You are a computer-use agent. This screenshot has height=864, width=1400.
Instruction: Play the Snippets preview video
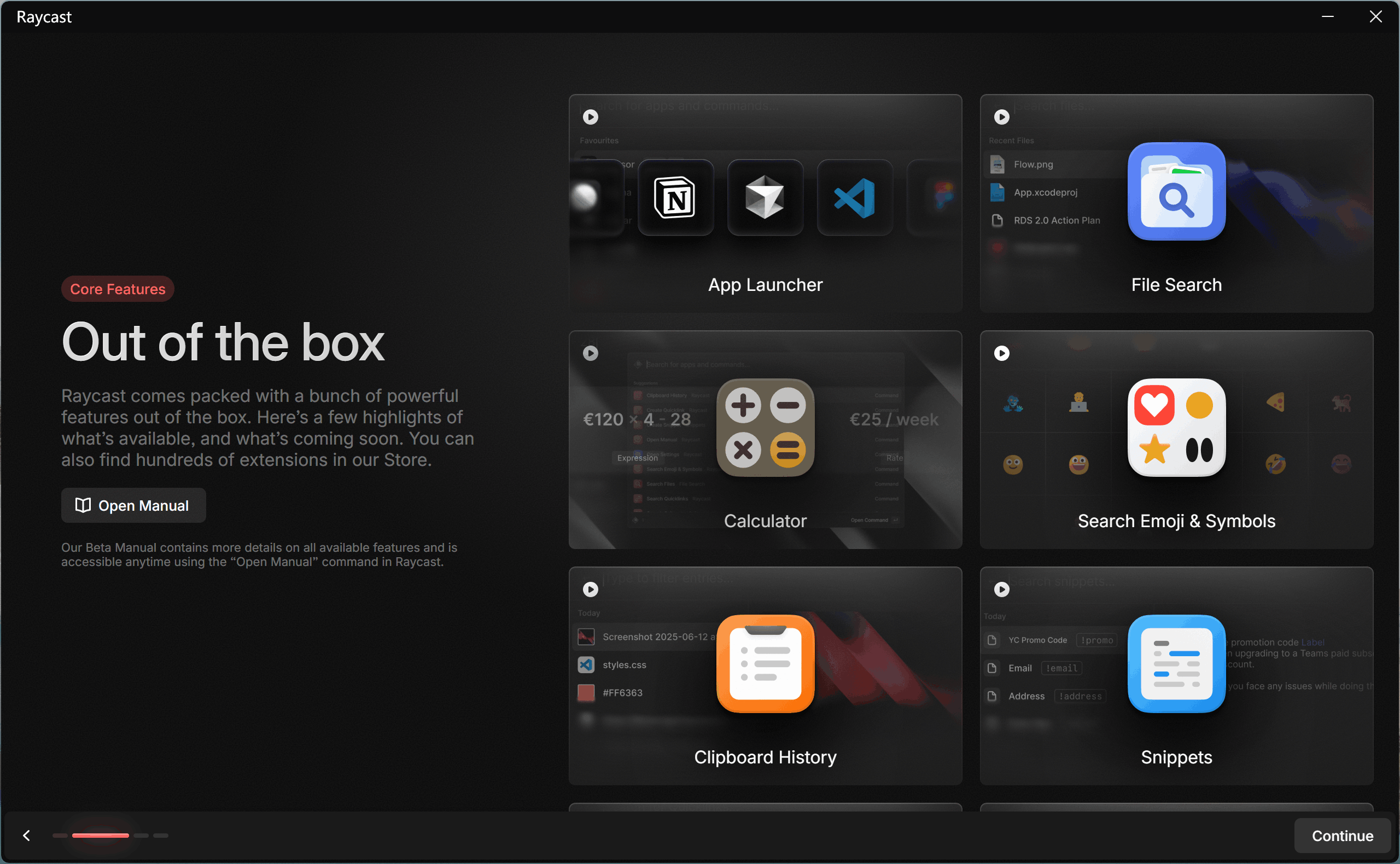[1001, 589]
